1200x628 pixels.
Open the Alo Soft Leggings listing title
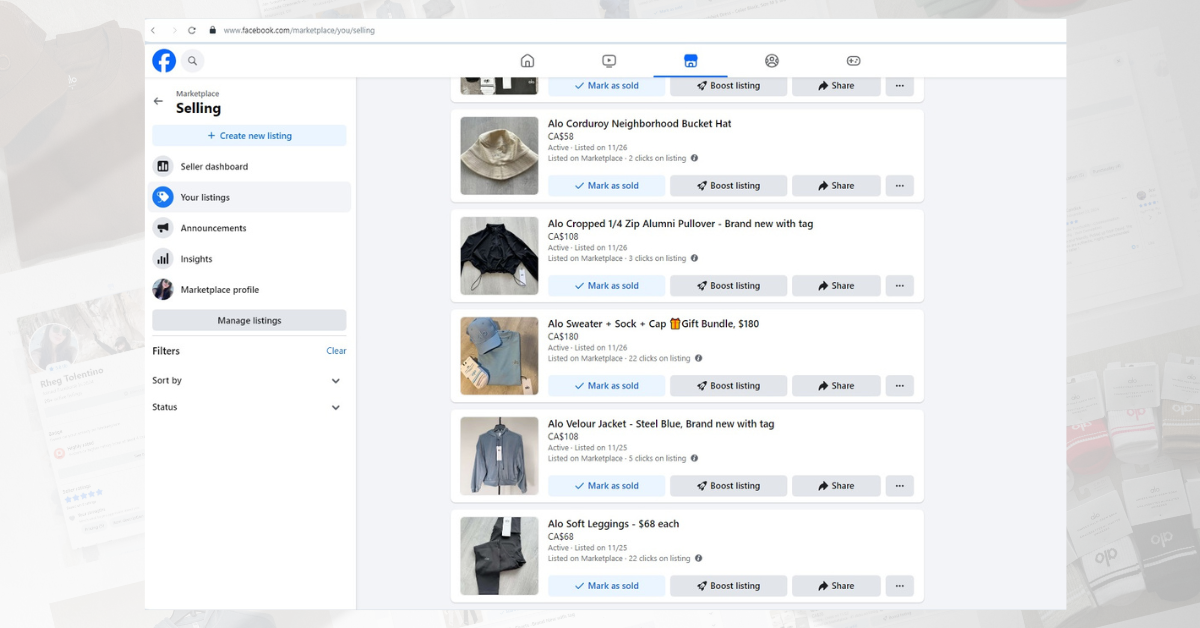coord(613,524)
